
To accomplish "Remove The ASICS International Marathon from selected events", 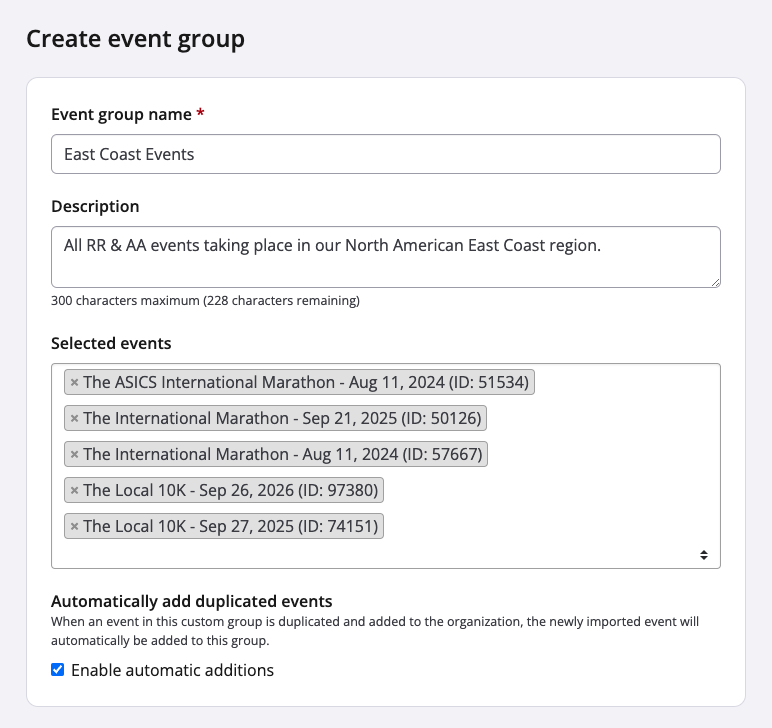I will click(74, 382).
